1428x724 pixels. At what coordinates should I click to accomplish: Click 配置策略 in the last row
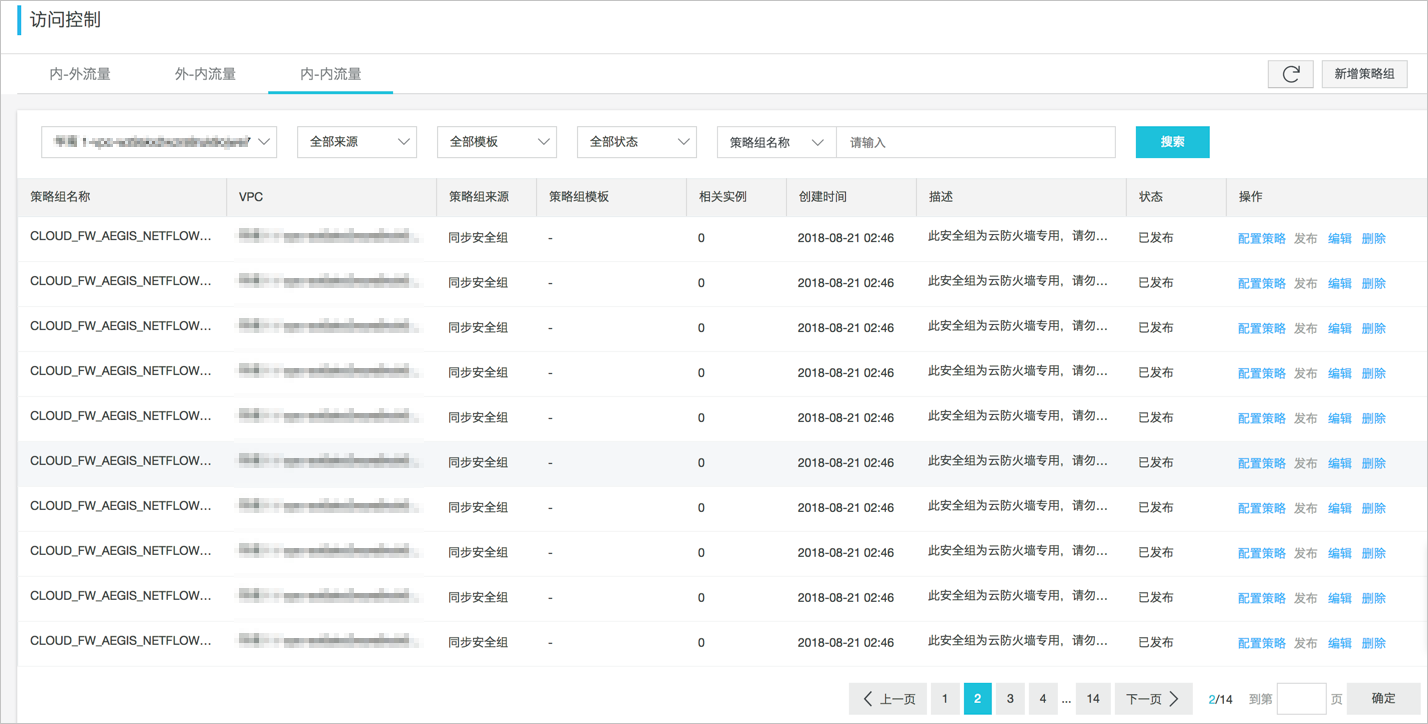coord(1262,644)
